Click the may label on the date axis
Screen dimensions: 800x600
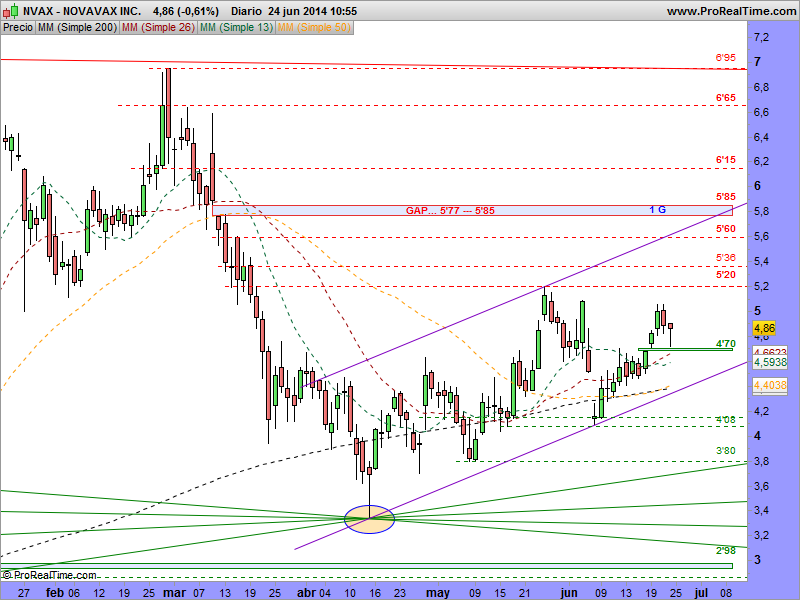point(438,593)
